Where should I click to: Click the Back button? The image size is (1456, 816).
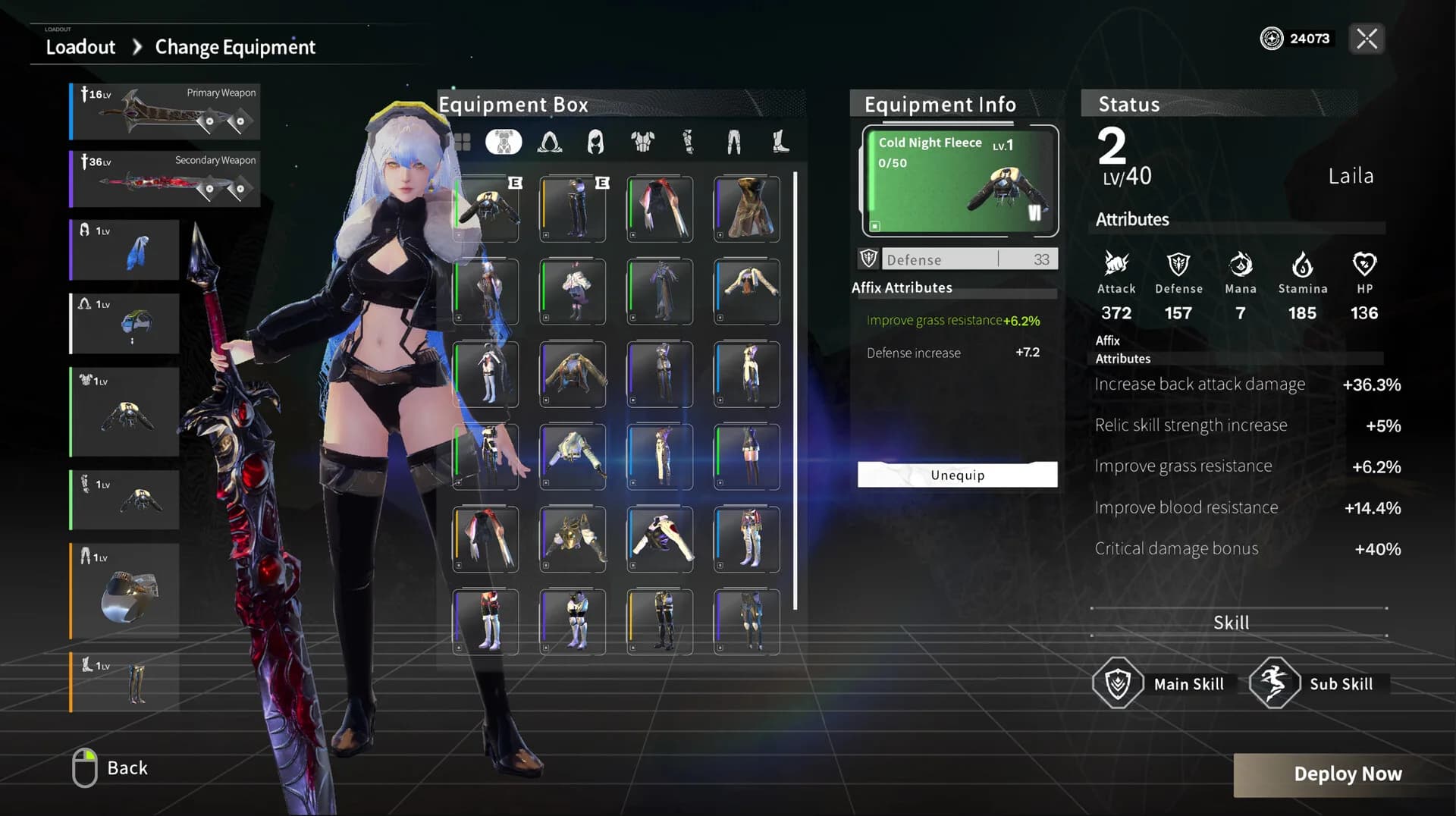click(127, 768)
